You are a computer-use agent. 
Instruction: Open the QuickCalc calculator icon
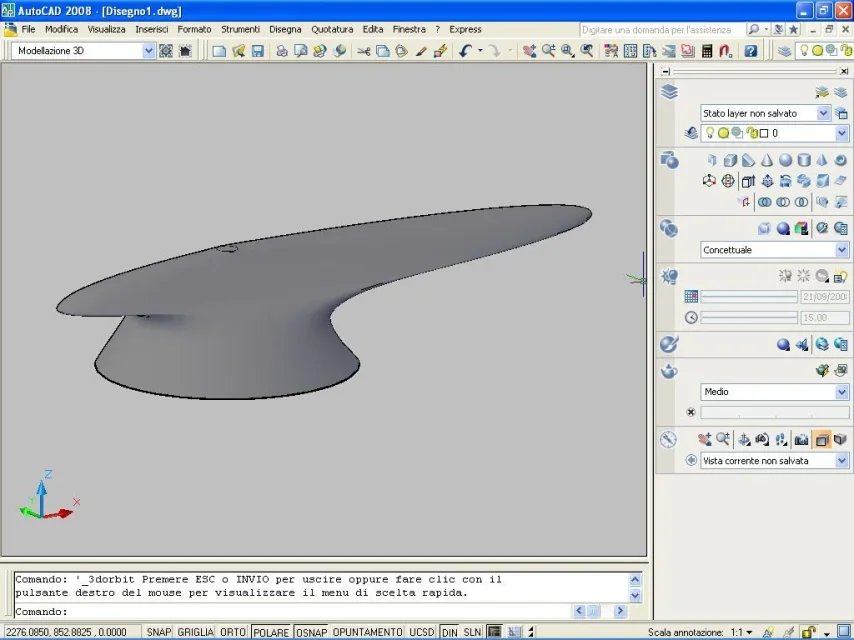pos(707,51)
